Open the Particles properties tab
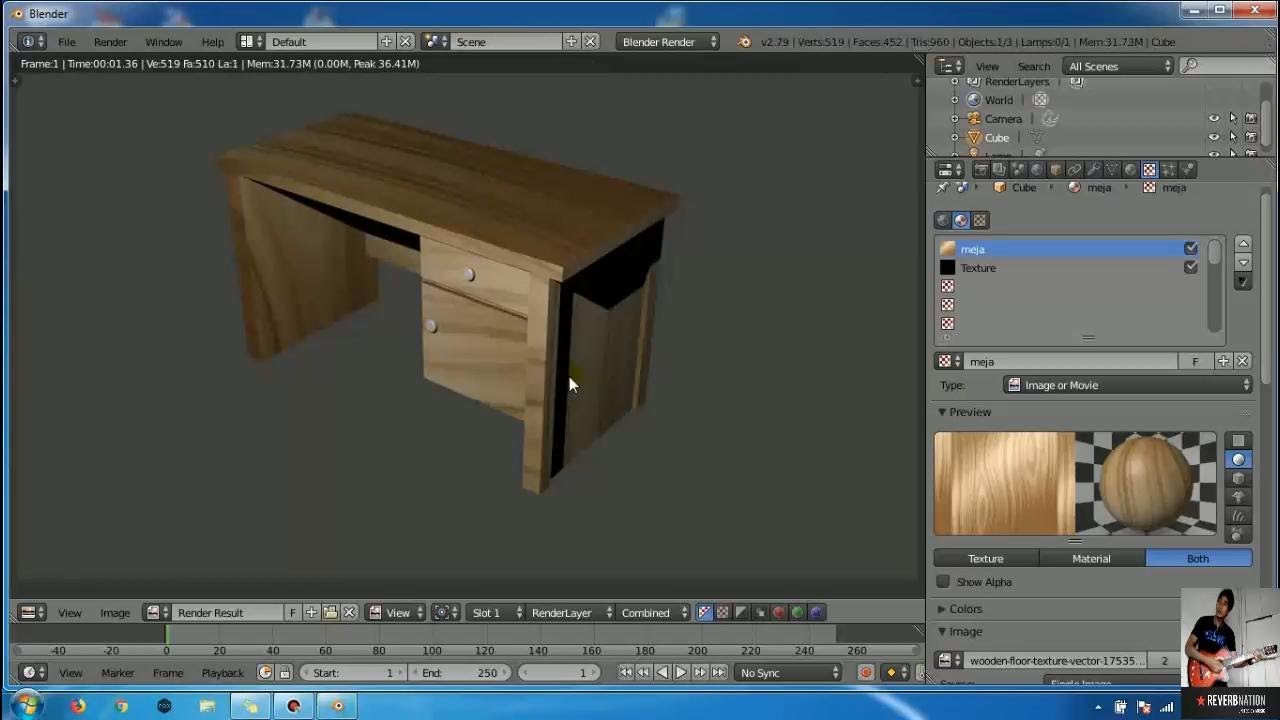 point(1168,170)
